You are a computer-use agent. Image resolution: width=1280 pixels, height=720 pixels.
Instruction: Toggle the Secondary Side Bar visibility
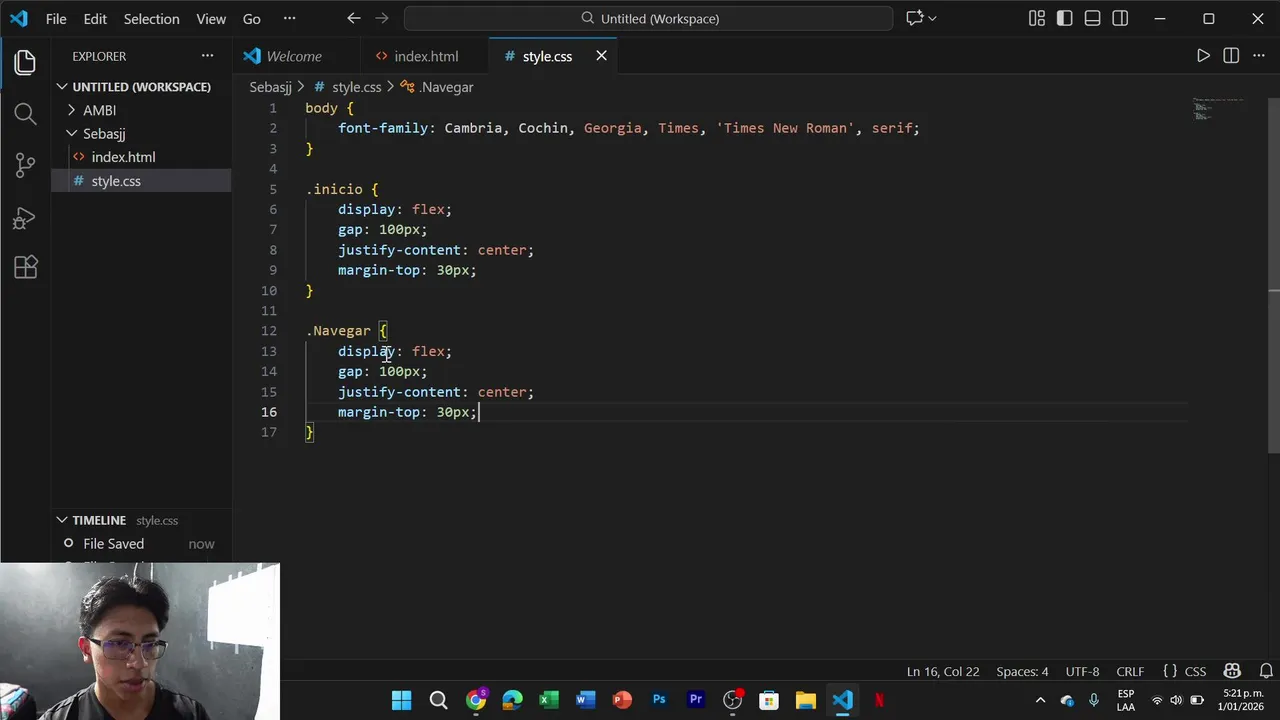click(x=1120, y=18)
